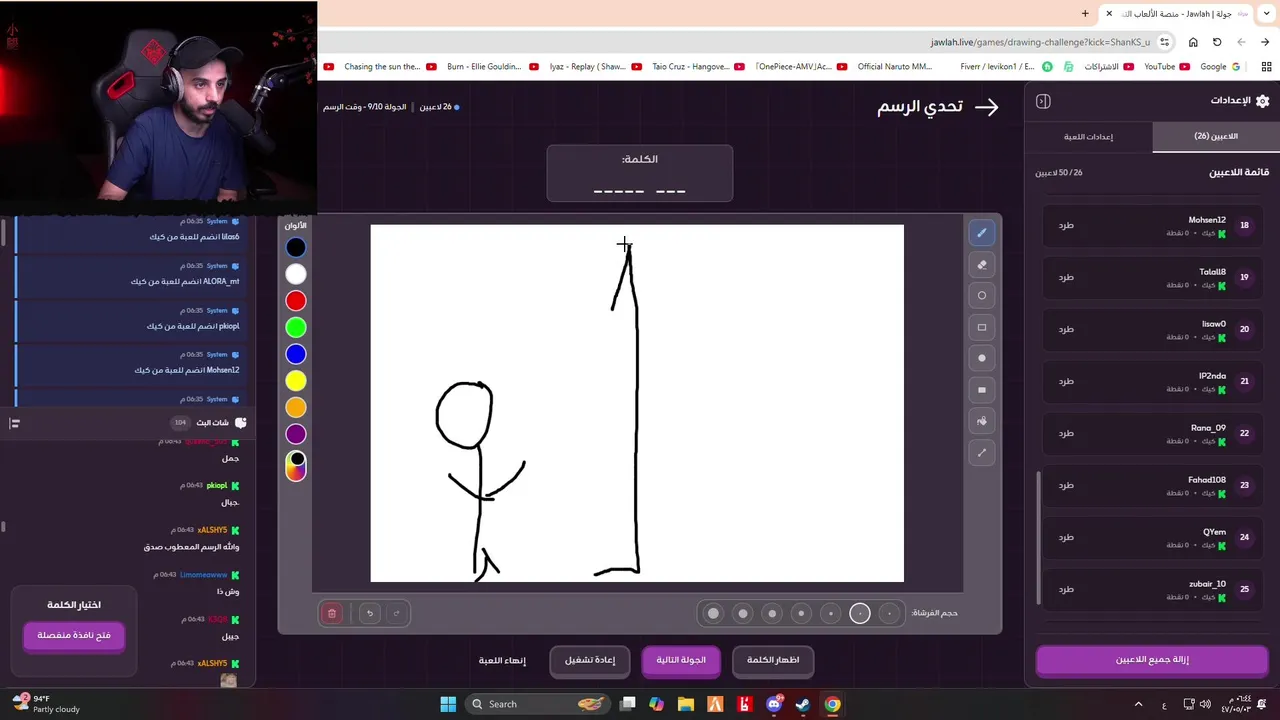Pick the orange color swatch
The height and width of the screenshot is (720, 1280).
point(296,407)
